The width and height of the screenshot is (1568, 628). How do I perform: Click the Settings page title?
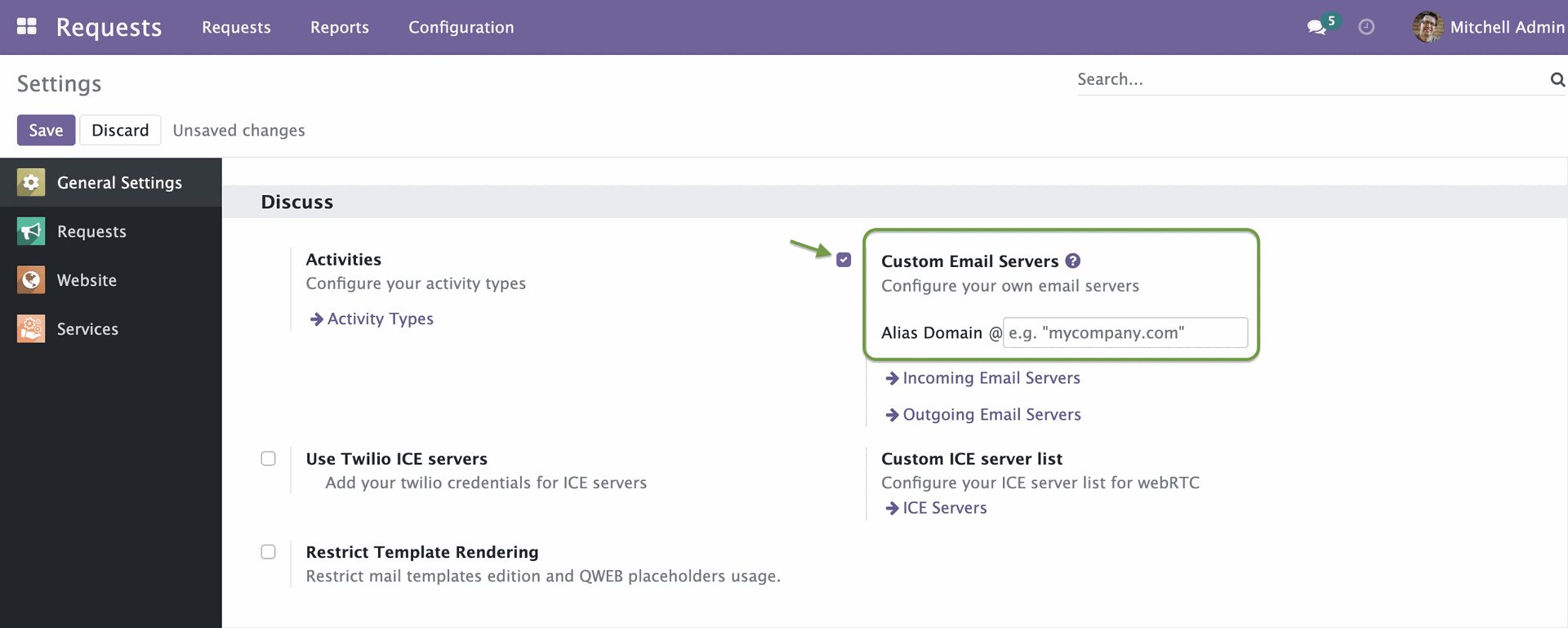click(x=59, y=83)
